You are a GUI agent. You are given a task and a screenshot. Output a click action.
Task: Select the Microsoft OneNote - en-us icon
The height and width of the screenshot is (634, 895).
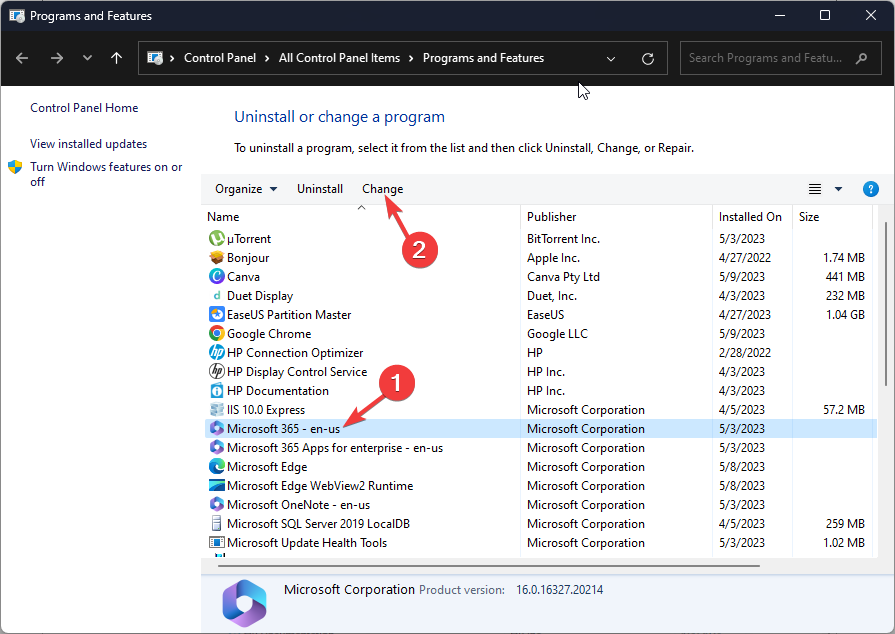point(216,504)
